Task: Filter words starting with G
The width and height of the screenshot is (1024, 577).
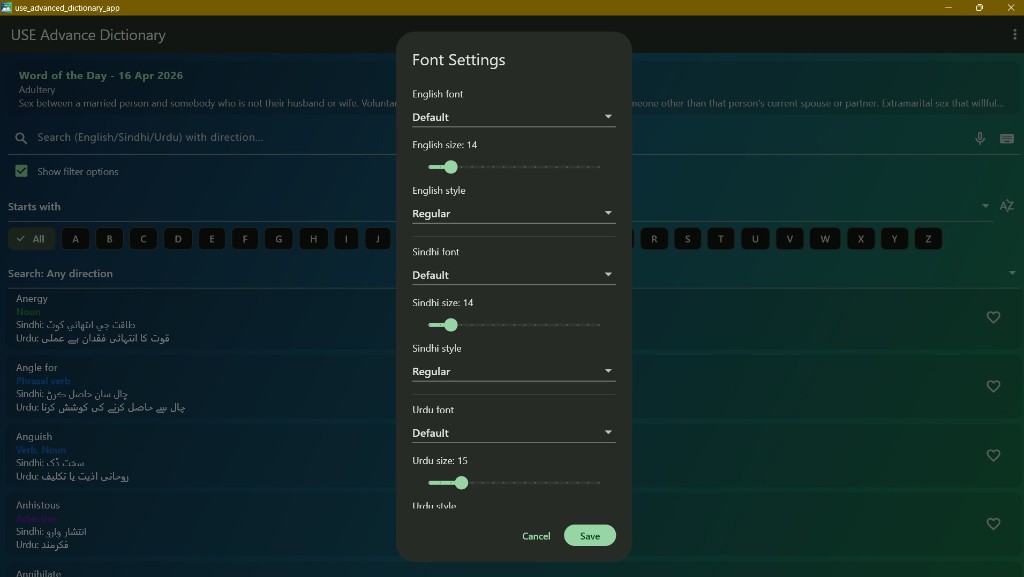Action: (279, 239)
